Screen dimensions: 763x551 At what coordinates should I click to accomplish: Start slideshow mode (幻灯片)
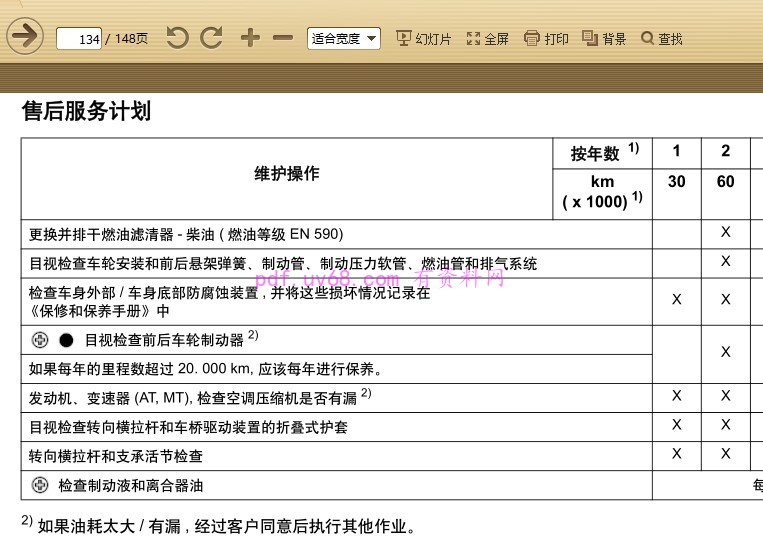tap(423, 39)
